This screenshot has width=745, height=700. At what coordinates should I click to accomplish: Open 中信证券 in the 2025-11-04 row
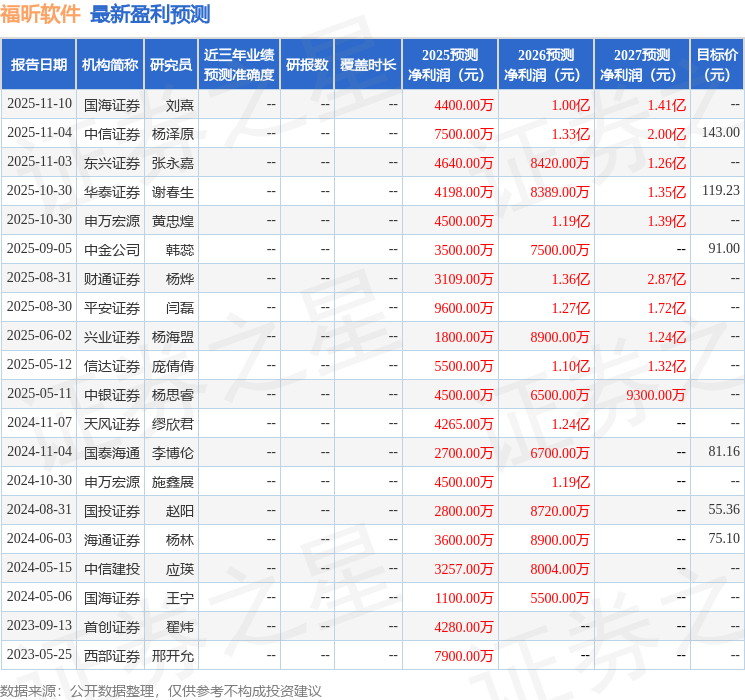[x=111, y=133]
